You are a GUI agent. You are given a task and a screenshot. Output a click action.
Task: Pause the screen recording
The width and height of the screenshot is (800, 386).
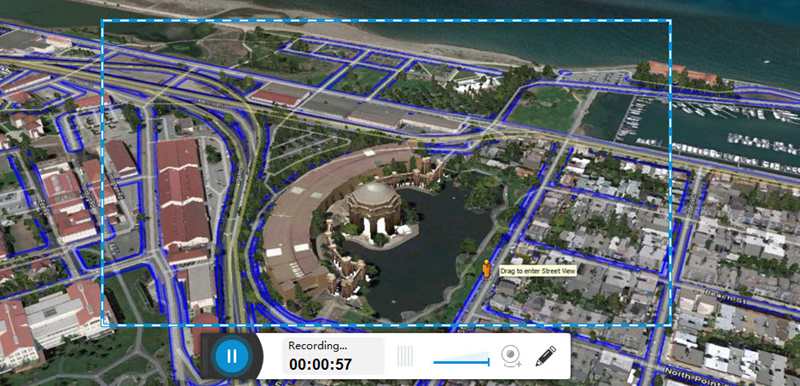(232, 356)
